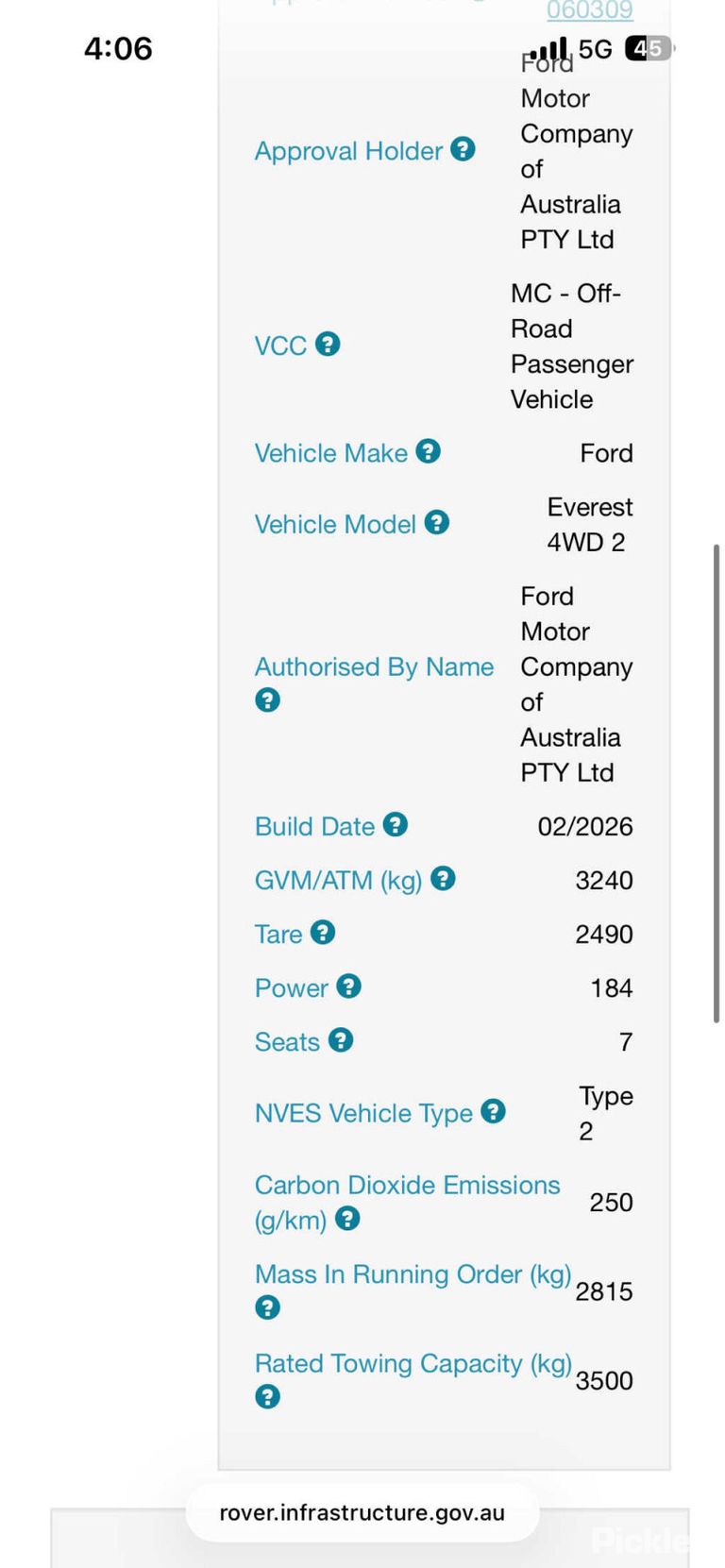Open the approval number link ending 060309
The image size is (725, 1568).
[590, 10]
